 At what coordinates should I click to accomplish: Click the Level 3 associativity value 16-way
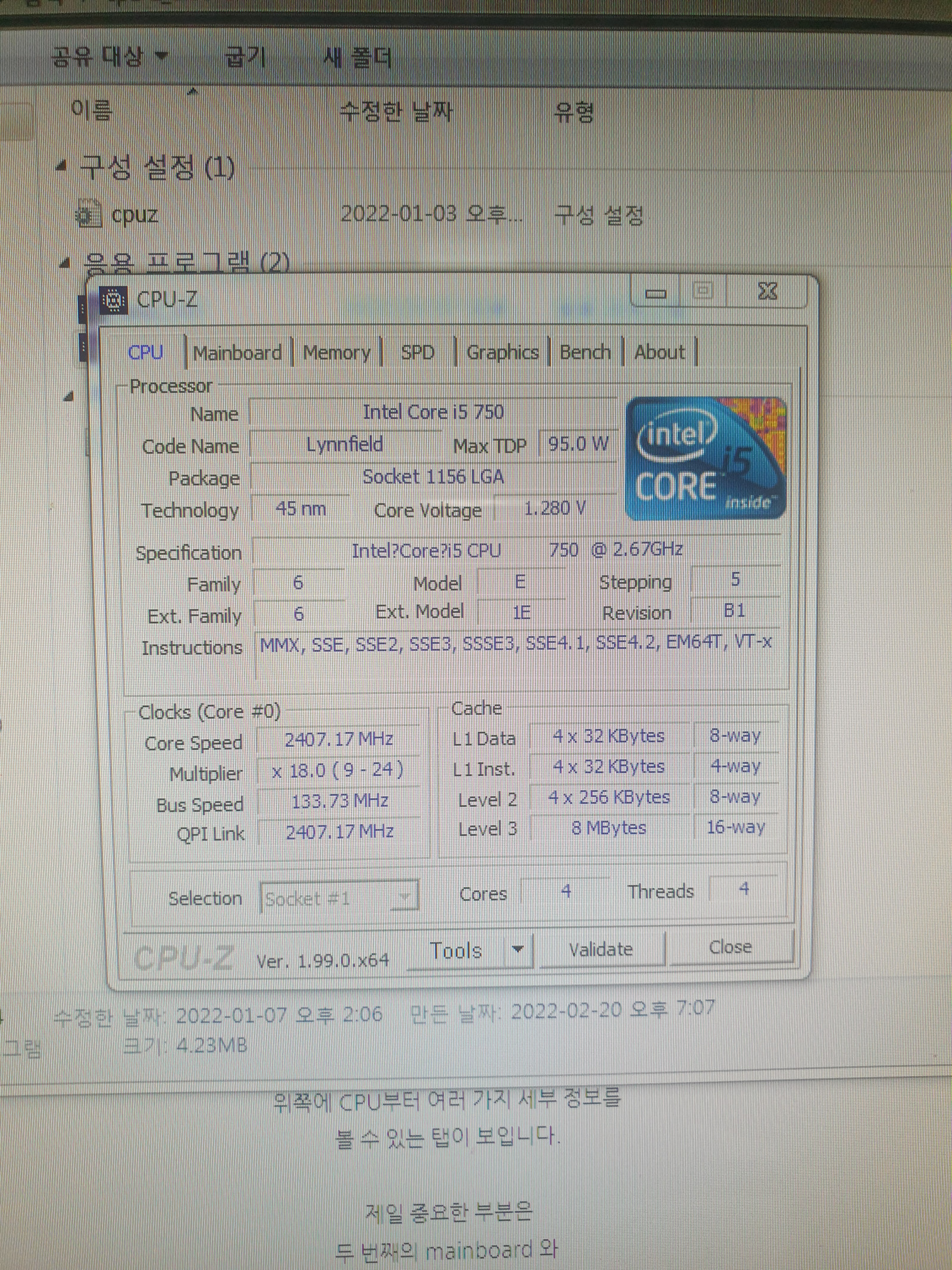click(x=736, y=827)
